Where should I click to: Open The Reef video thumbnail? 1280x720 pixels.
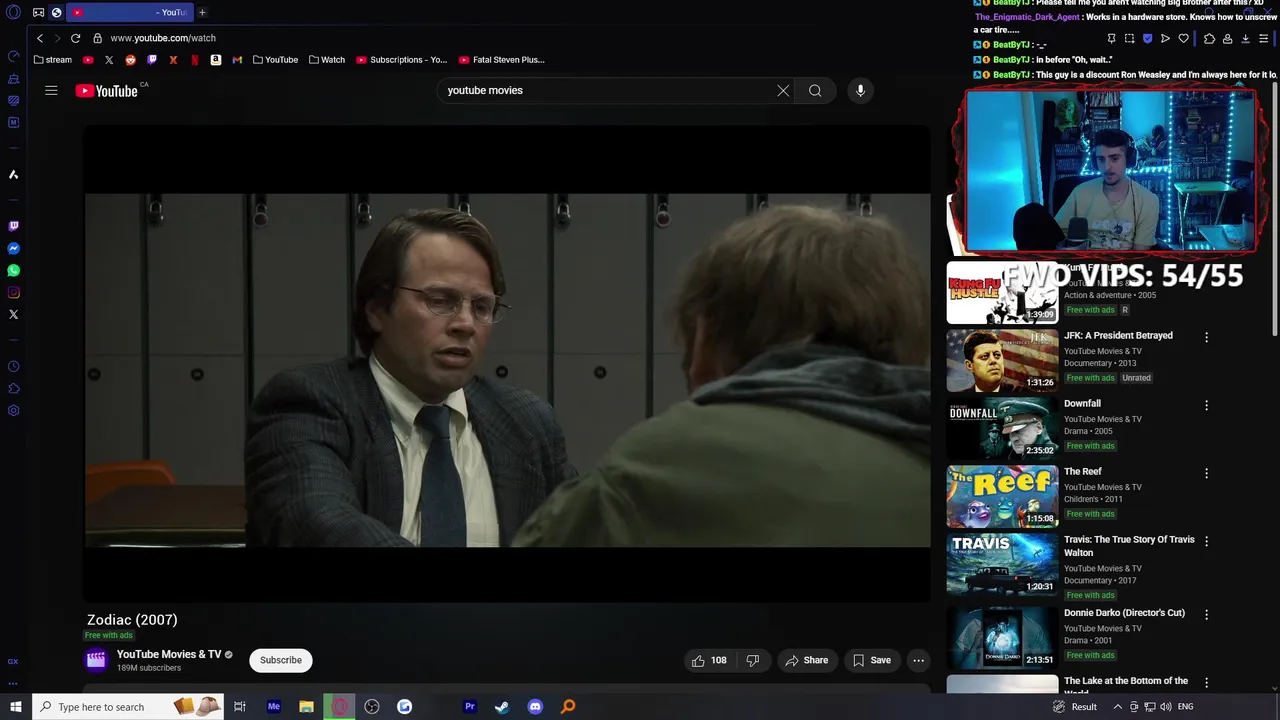click(1002, 496)
